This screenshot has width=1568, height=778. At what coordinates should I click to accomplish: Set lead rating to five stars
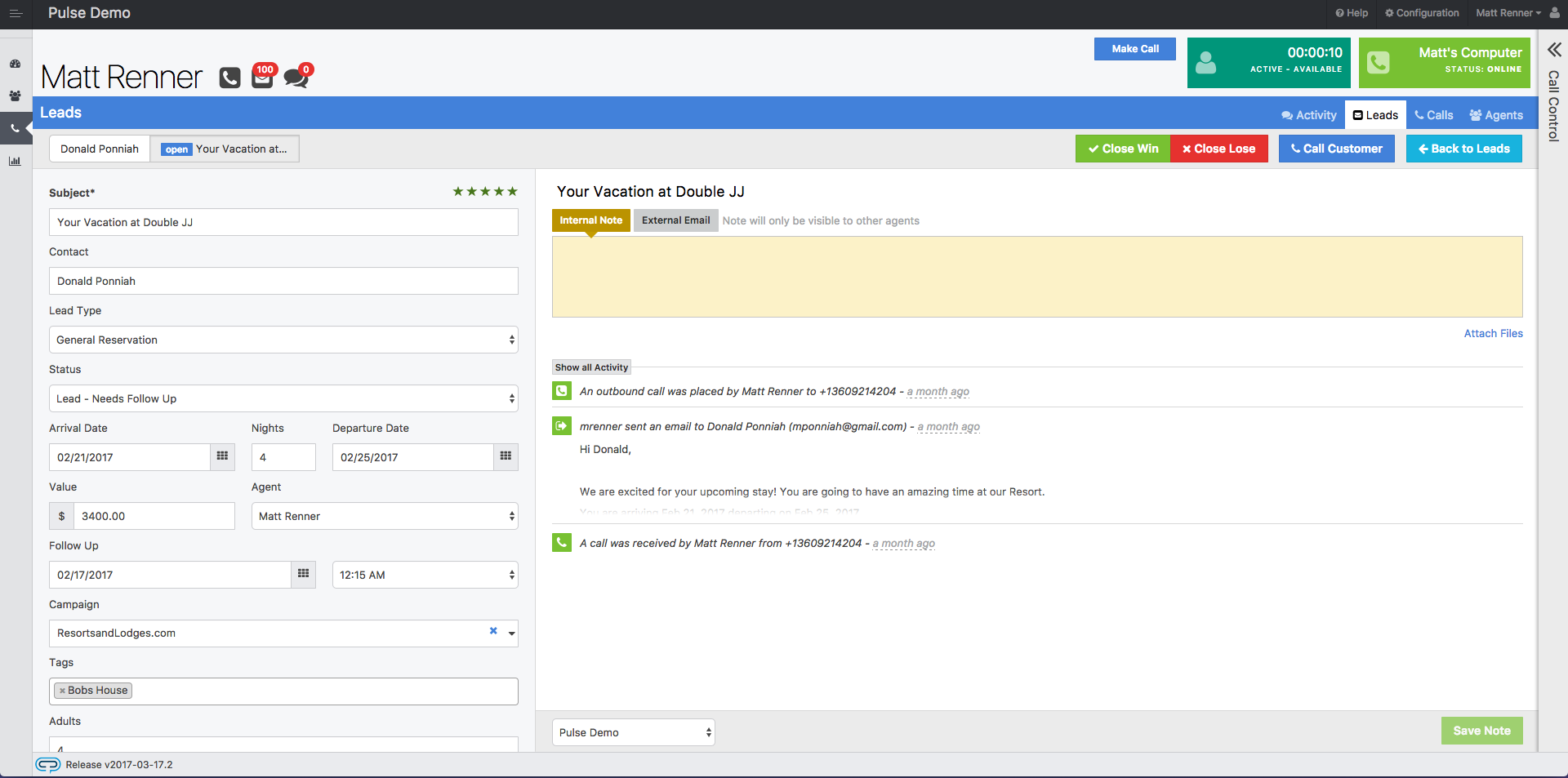pyautogui.click(x=513, y=192)
